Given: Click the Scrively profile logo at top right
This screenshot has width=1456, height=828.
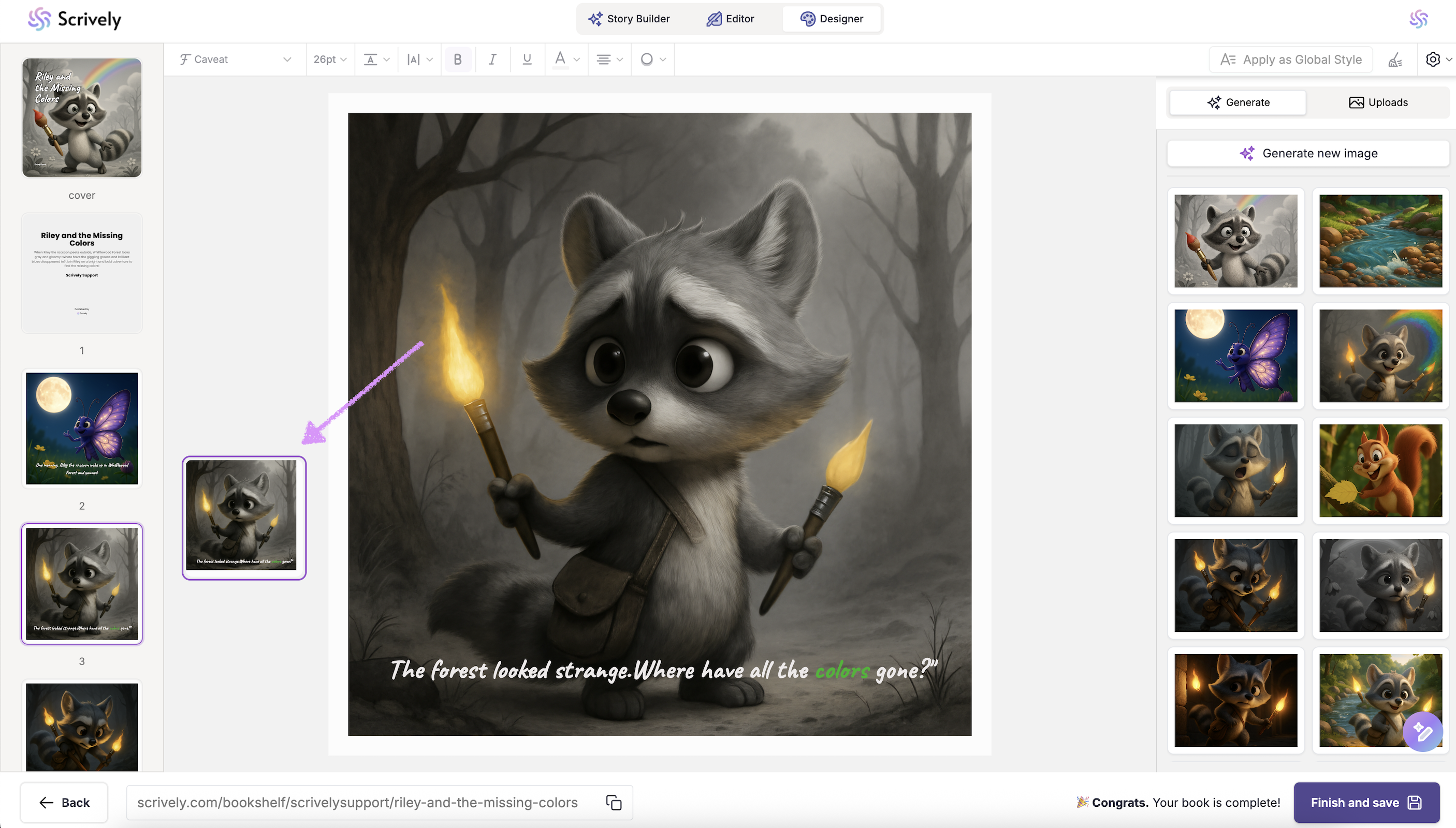Looking at the screenshot, I should (1418, 19).
